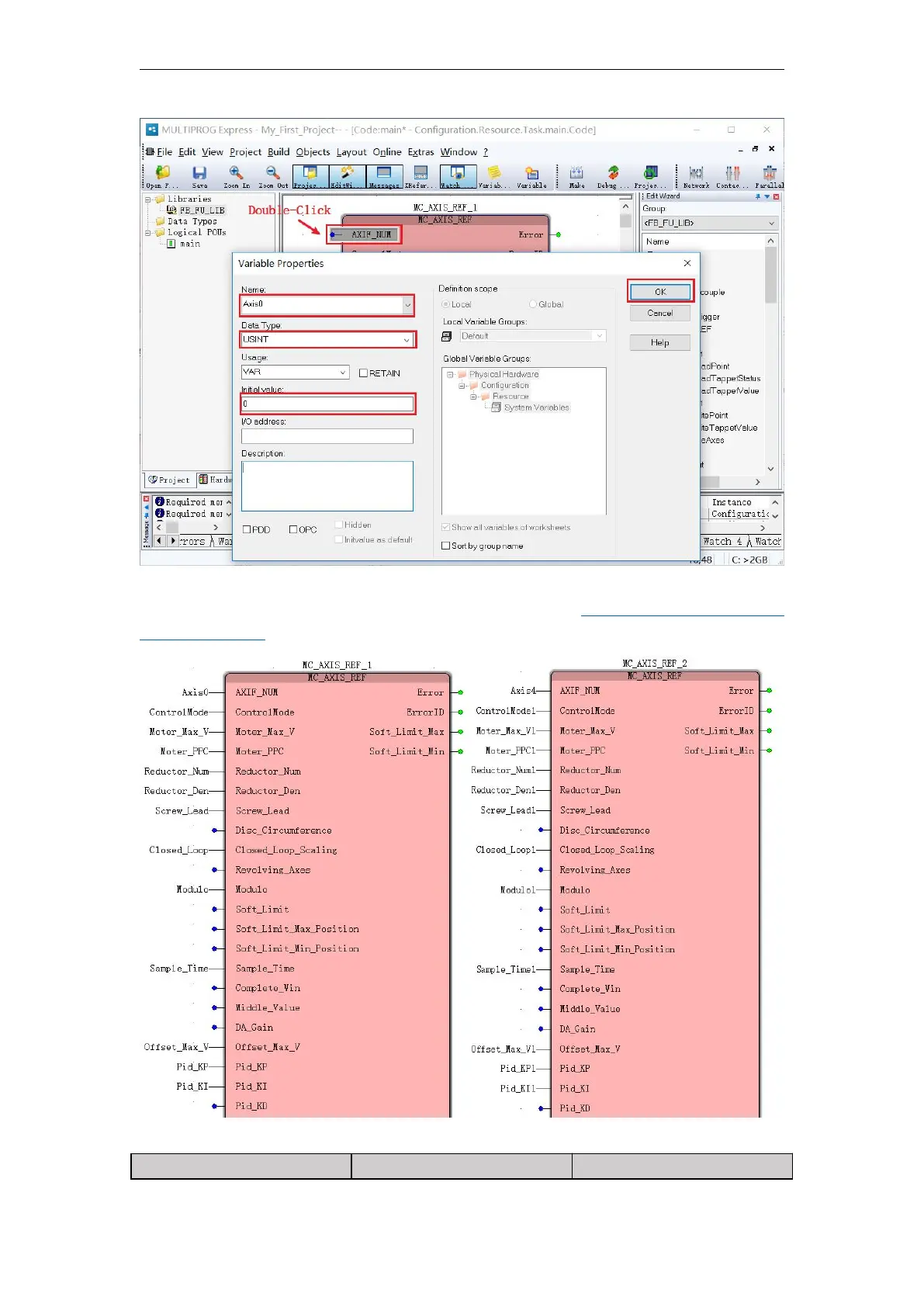Close the Edit Wizard pane
Image resolution: width=924 pixels, height=1307 pixels.
[x=776, y=197]
